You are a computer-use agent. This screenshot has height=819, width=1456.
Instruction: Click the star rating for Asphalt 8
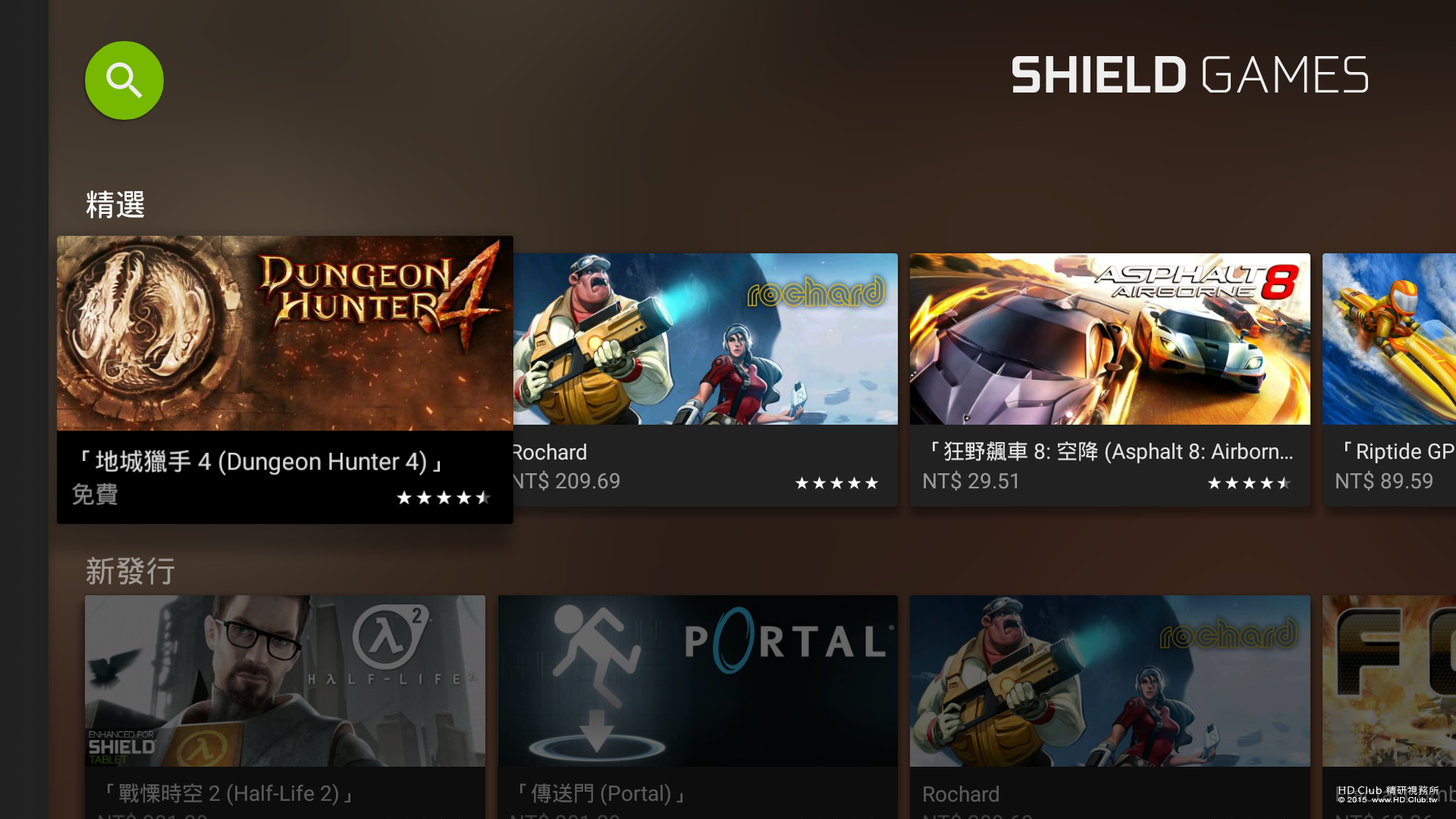[1249, 483]
